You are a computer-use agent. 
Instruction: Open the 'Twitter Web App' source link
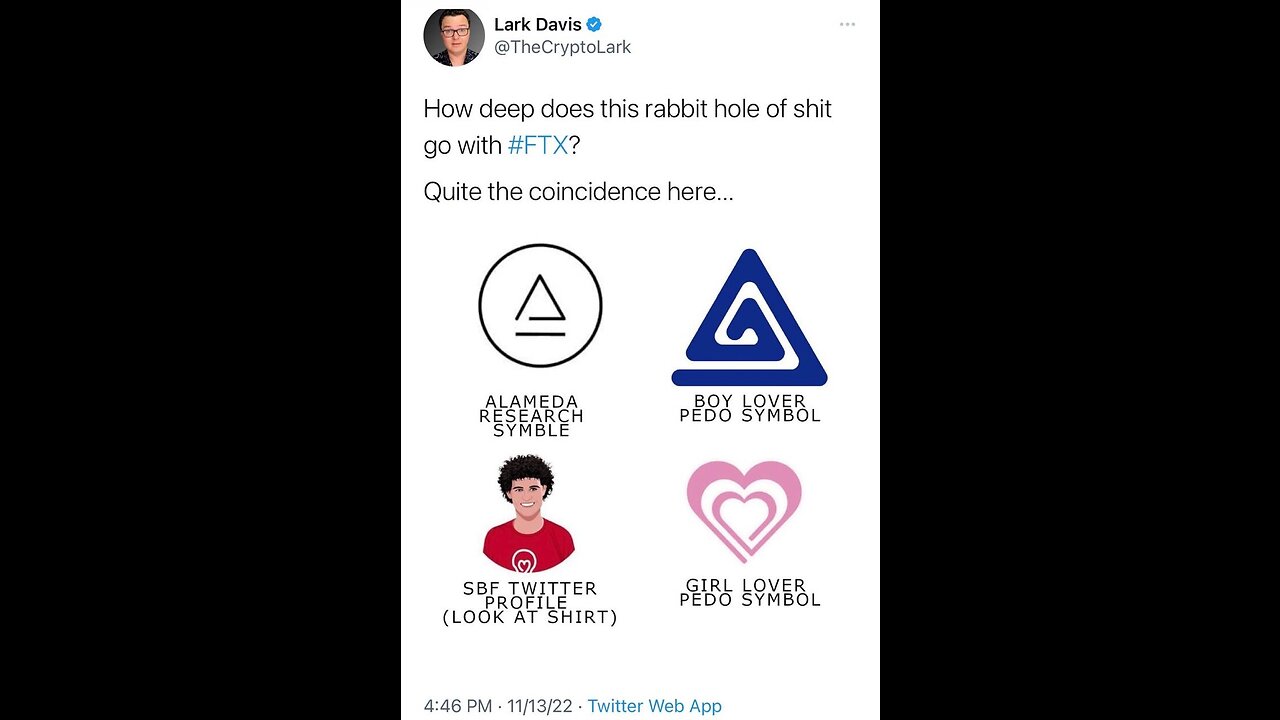click(x=654, y=706)
